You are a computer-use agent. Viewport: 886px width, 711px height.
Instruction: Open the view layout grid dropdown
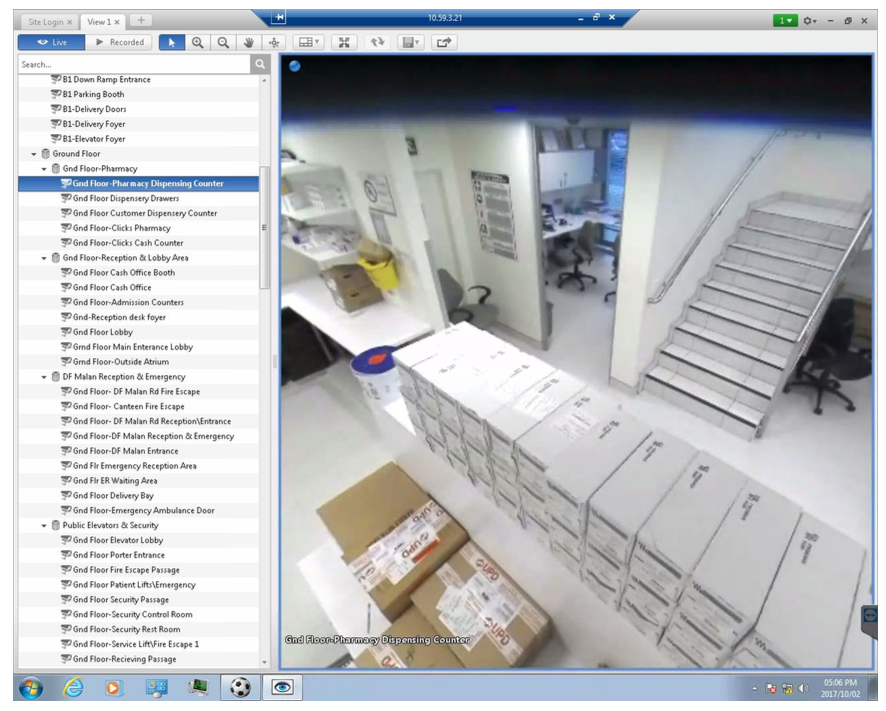click(x=309, y=42)
